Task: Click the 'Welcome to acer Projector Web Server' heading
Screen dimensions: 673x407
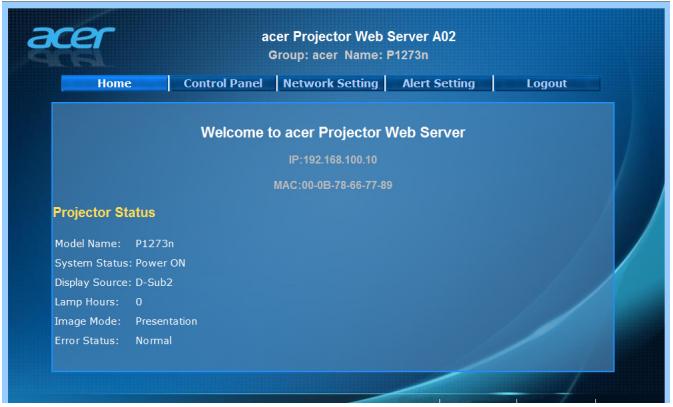Action: 333,132
